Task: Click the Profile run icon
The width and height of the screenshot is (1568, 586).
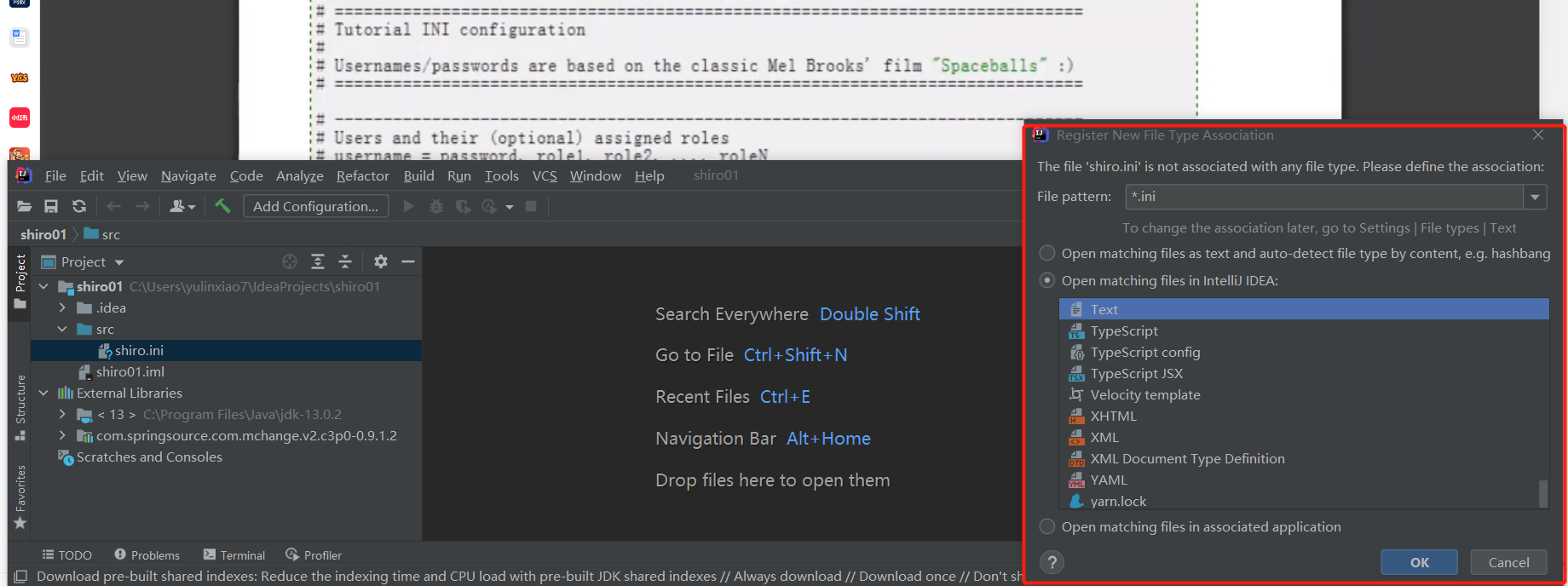Action: point(490,206)
